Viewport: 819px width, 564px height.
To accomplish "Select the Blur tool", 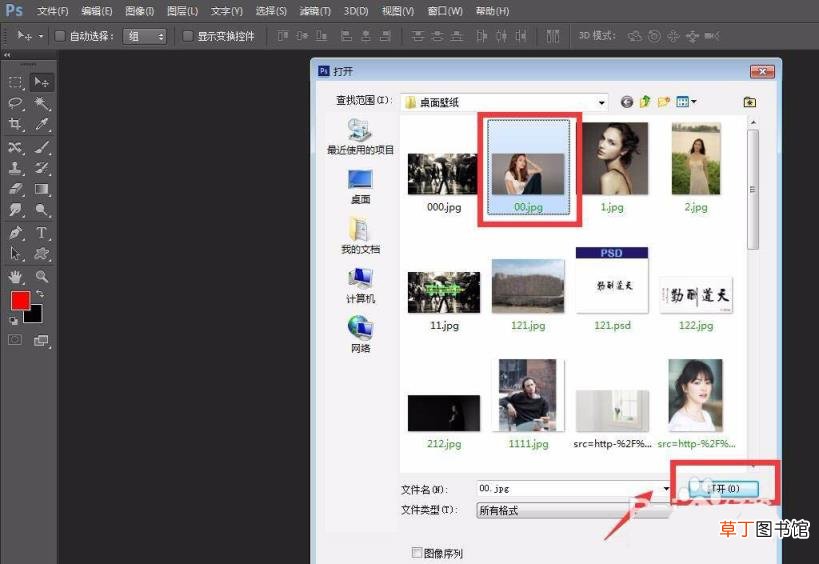I will 16,210.
